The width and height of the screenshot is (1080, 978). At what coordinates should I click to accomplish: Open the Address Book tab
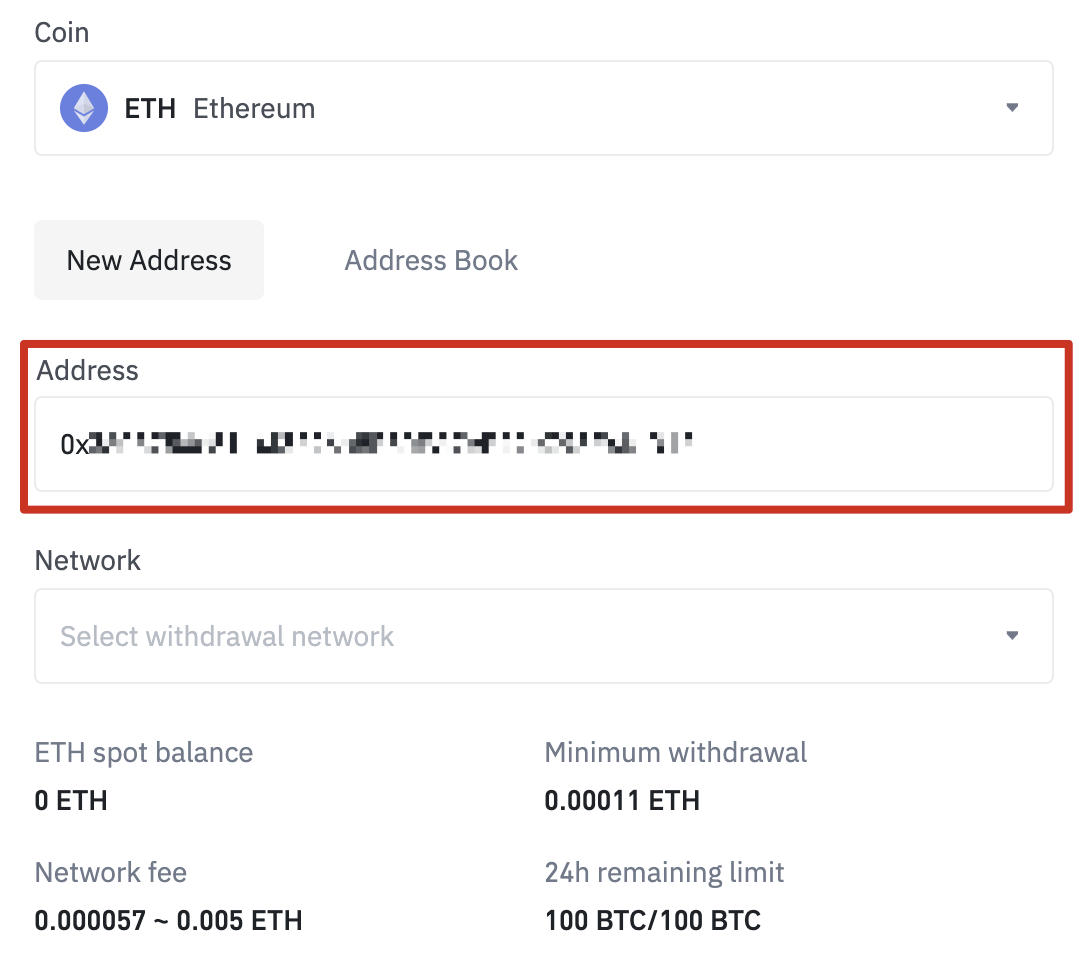click(431, 261)
